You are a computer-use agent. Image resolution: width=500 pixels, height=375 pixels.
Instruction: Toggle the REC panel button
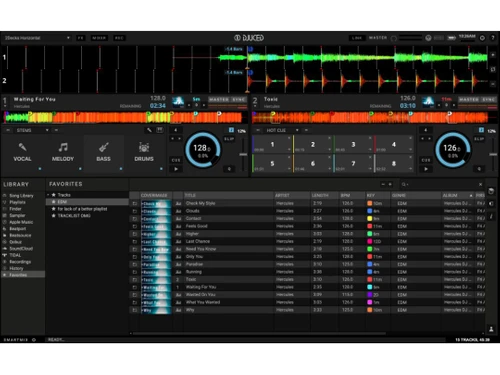[x=119, y=38]
